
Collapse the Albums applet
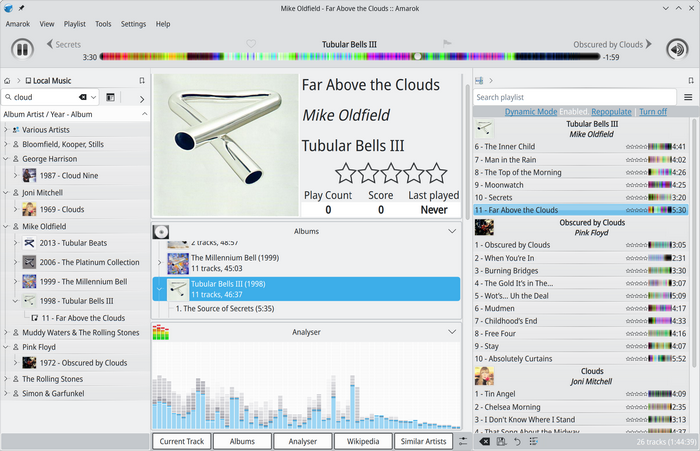click(452, 231)
